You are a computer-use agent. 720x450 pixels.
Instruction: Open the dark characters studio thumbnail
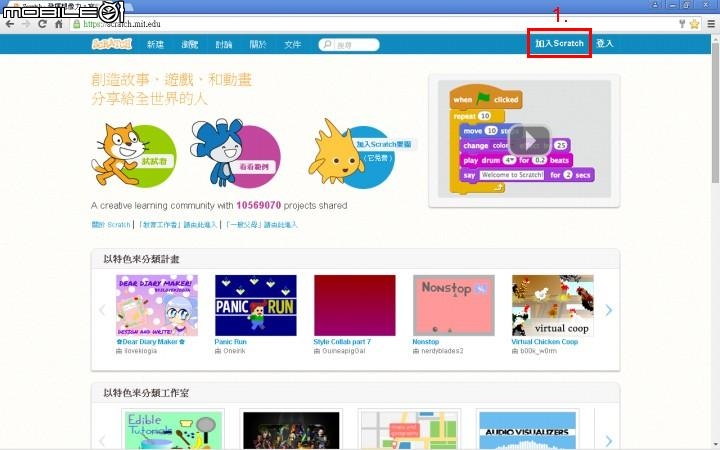[291, 430]
